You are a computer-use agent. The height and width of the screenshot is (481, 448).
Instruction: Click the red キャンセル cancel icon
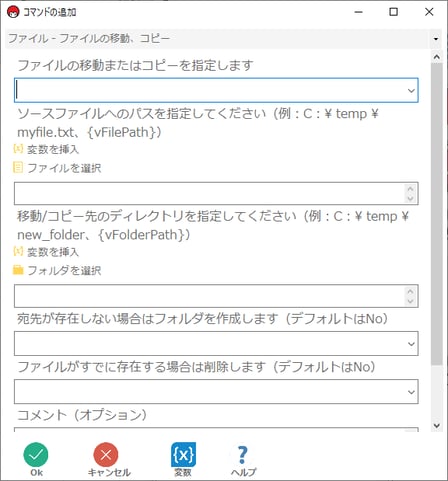106,454
